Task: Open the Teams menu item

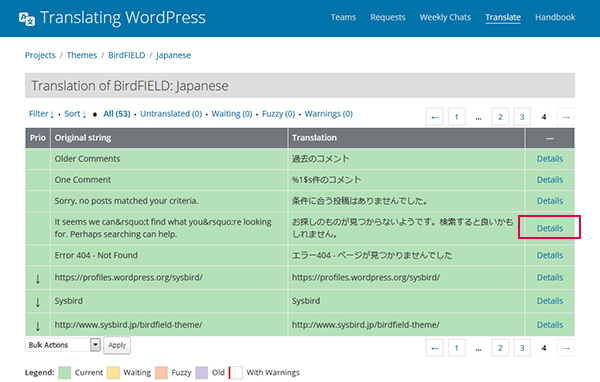Action: click(343, 17)
